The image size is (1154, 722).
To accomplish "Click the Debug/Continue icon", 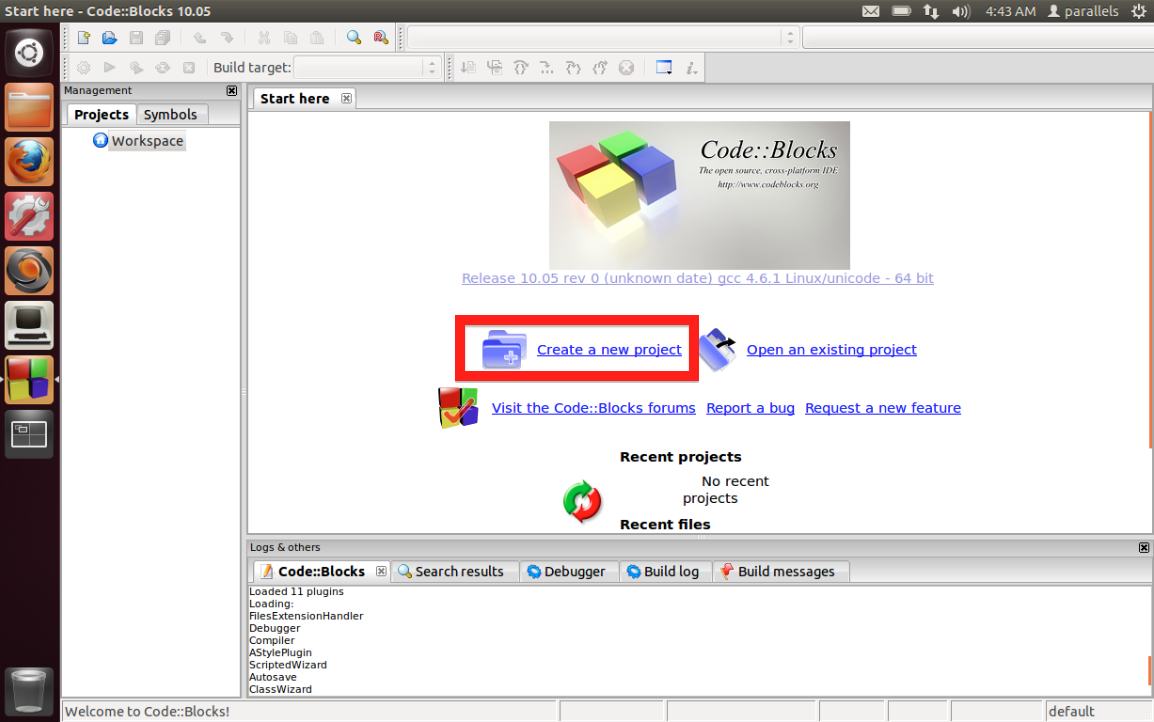I will point(467,68).
